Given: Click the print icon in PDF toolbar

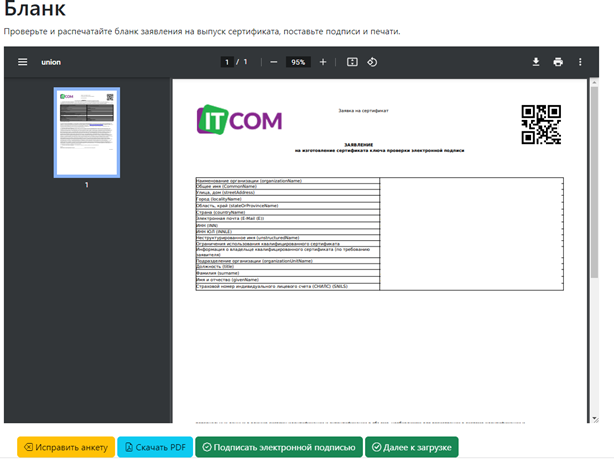Looking at the screenshot, I should click(x=558, y=62).
